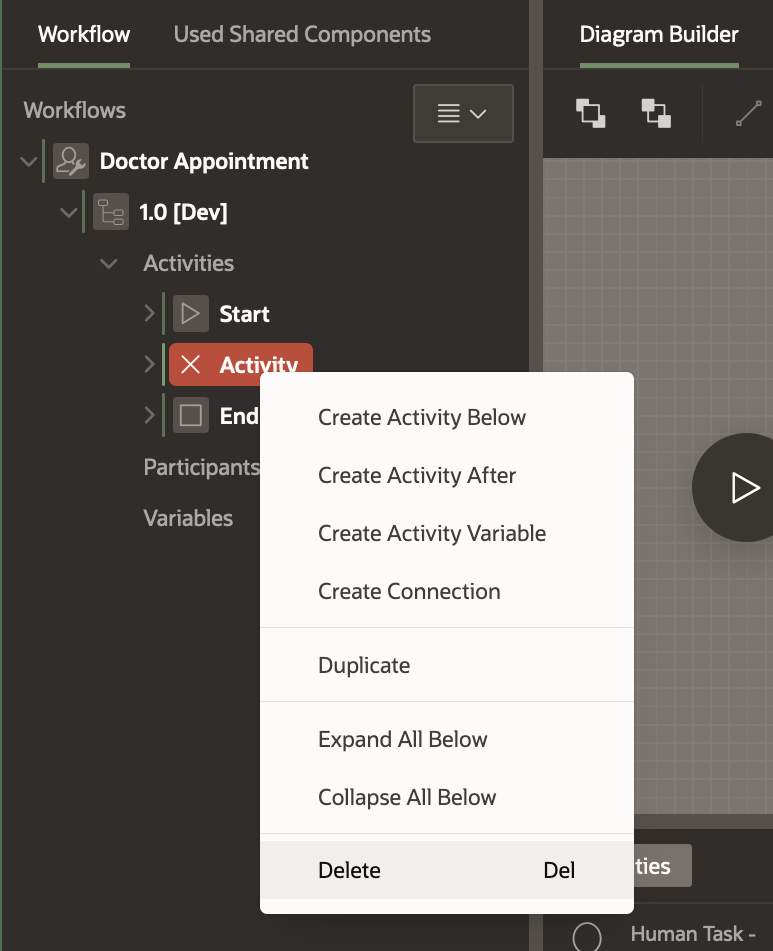Open the Workflows tree options dropdown
The width and height of the screenshot is (773, 951).
[x=463, y=113]
